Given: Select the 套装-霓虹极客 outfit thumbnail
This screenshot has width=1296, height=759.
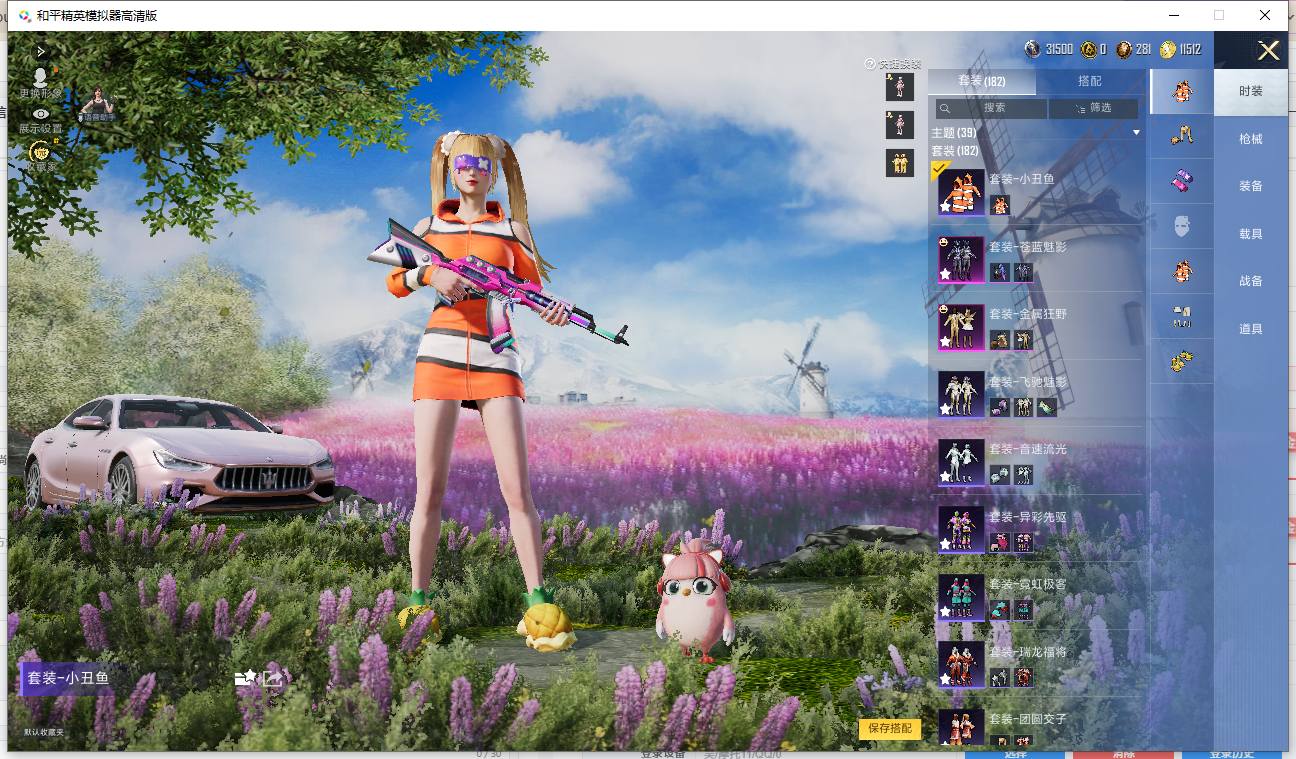Looking at the screenshot, I should pyautogui.click(x=961, y=597).
